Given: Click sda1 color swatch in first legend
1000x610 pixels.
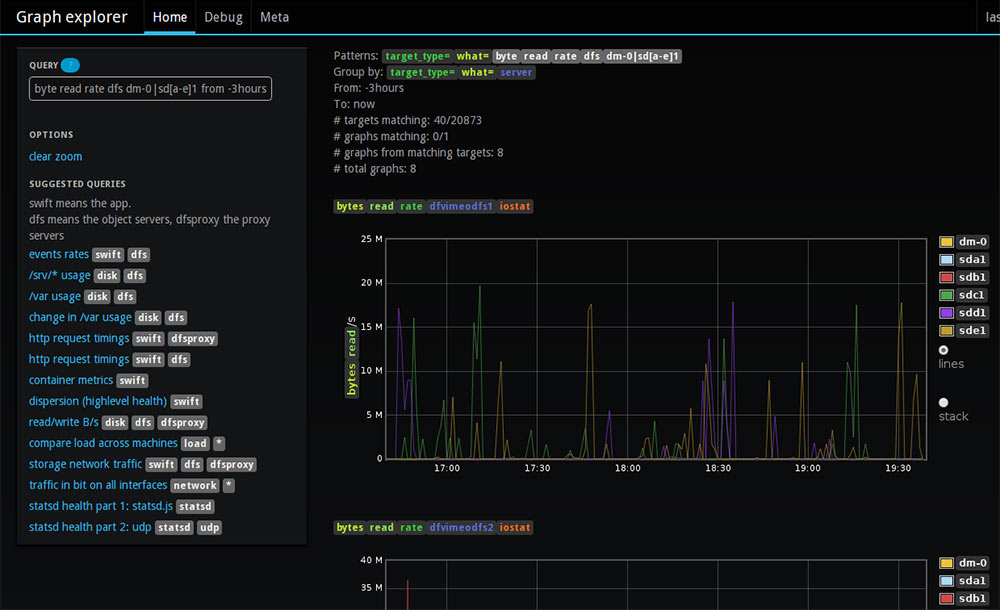Looking at the screenshot, I should click(x=946, y=260).
